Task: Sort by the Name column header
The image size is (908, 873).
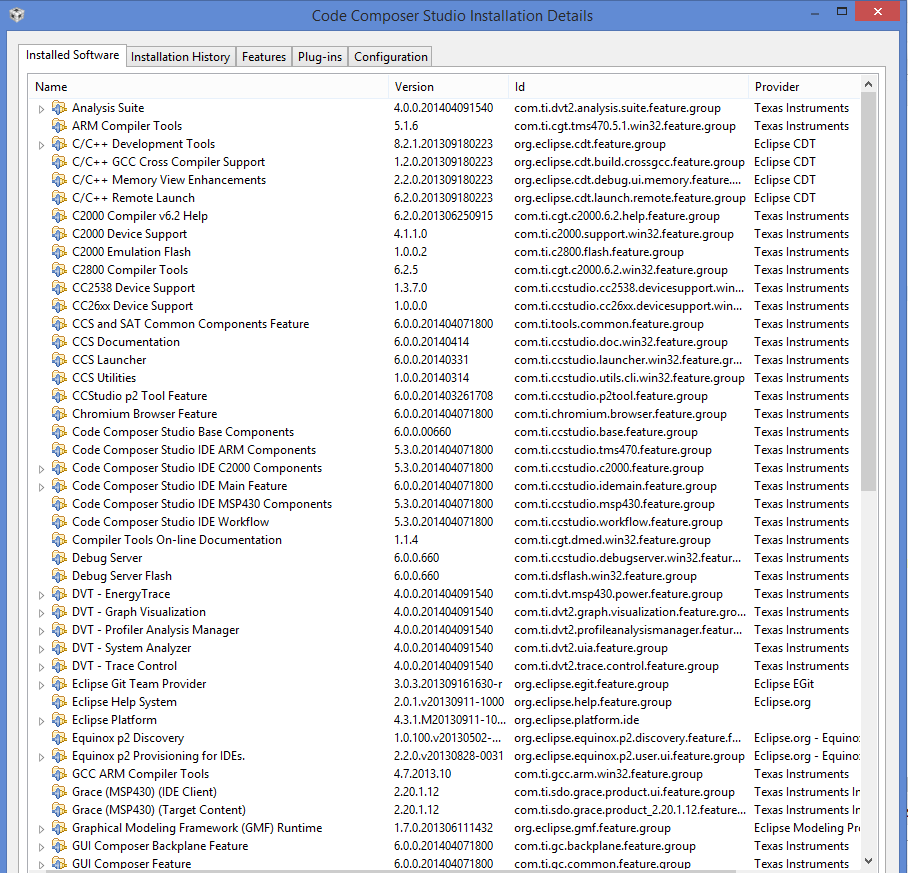Action: point(208,87)
